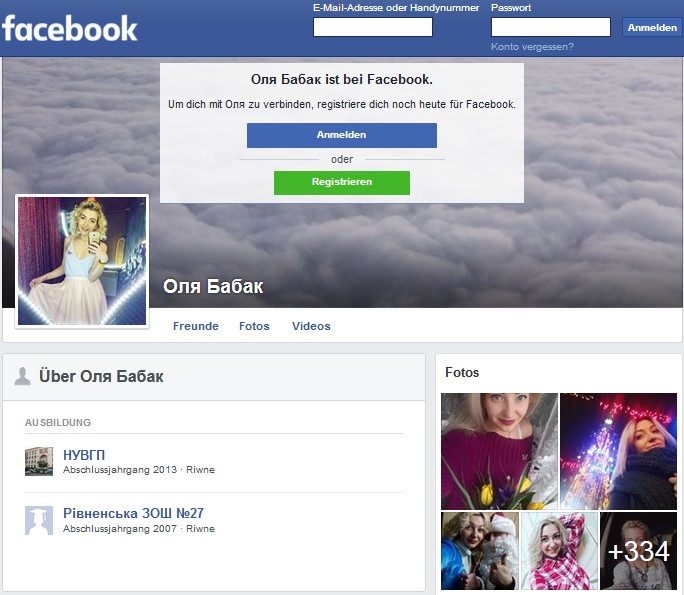Open the Konto vergessen? link
This screenshot has height=595, width=684.
pyautogui.click(x=532, y=47)
